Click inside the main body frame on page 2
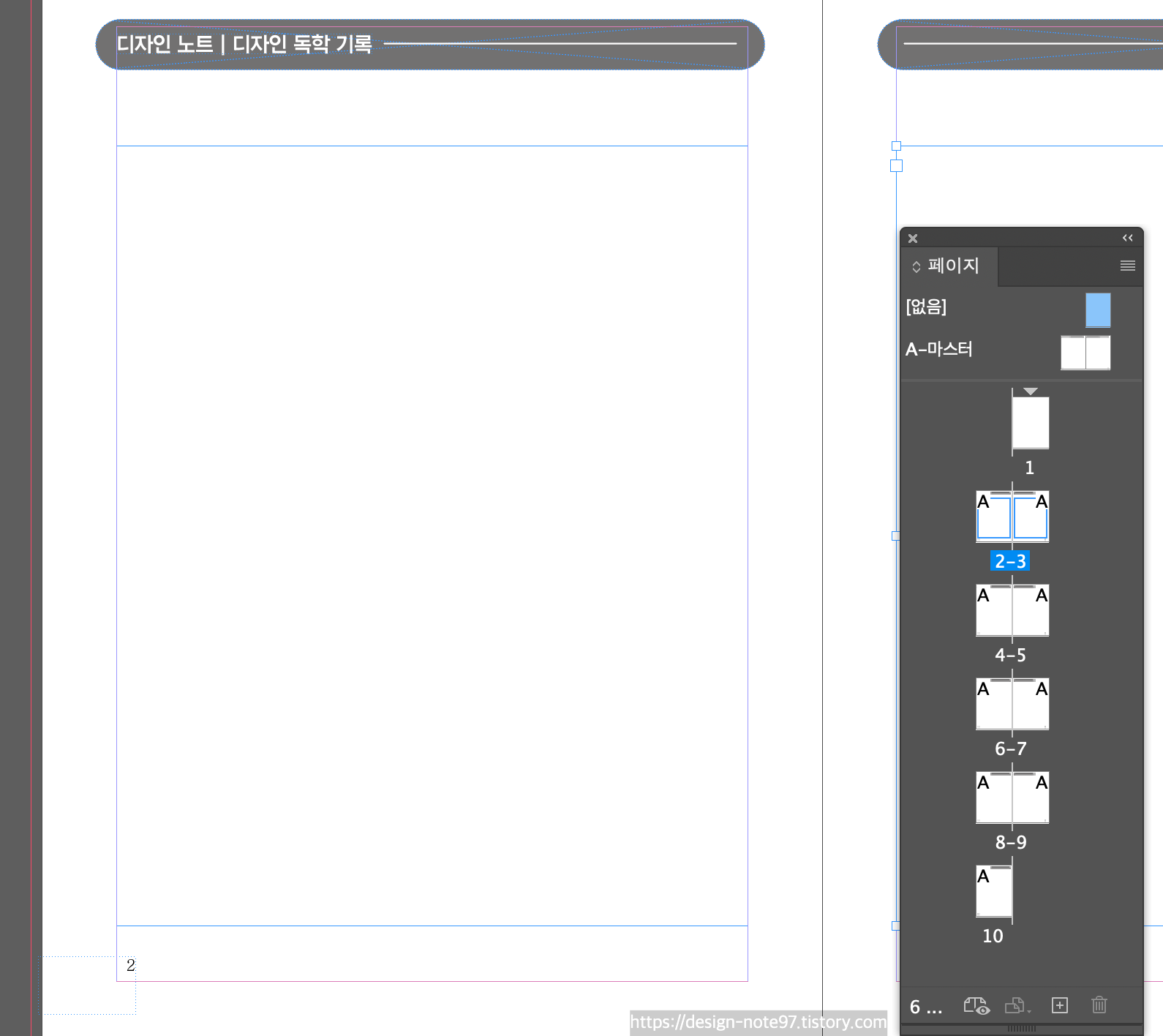Screen dimensions: 1163x1036 pos(432,536)
